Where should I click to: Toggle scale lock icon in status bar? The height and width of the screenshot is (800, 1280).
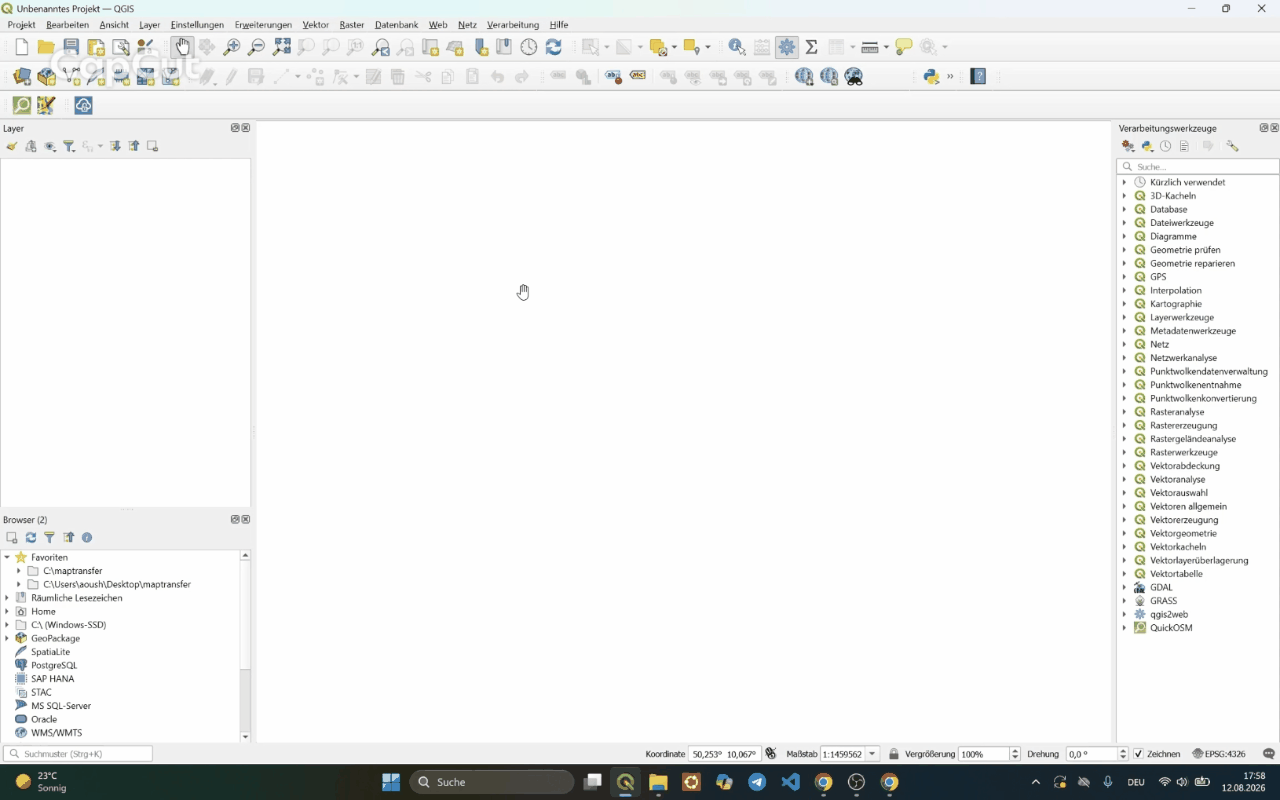(894, 754)
